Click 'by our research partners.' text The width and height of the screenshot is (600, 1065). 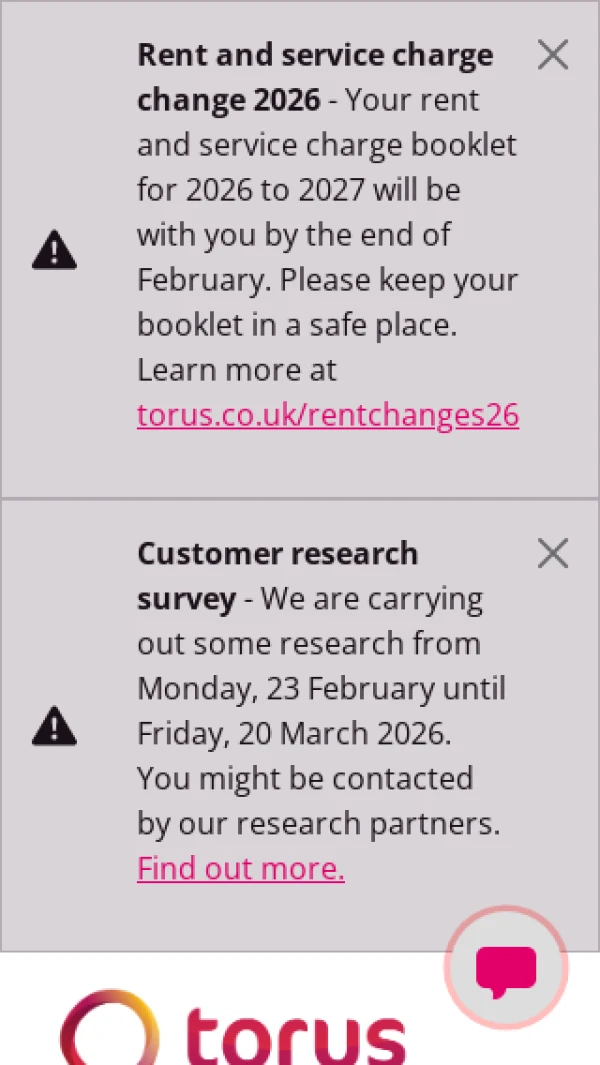click(x=318, y=824)
